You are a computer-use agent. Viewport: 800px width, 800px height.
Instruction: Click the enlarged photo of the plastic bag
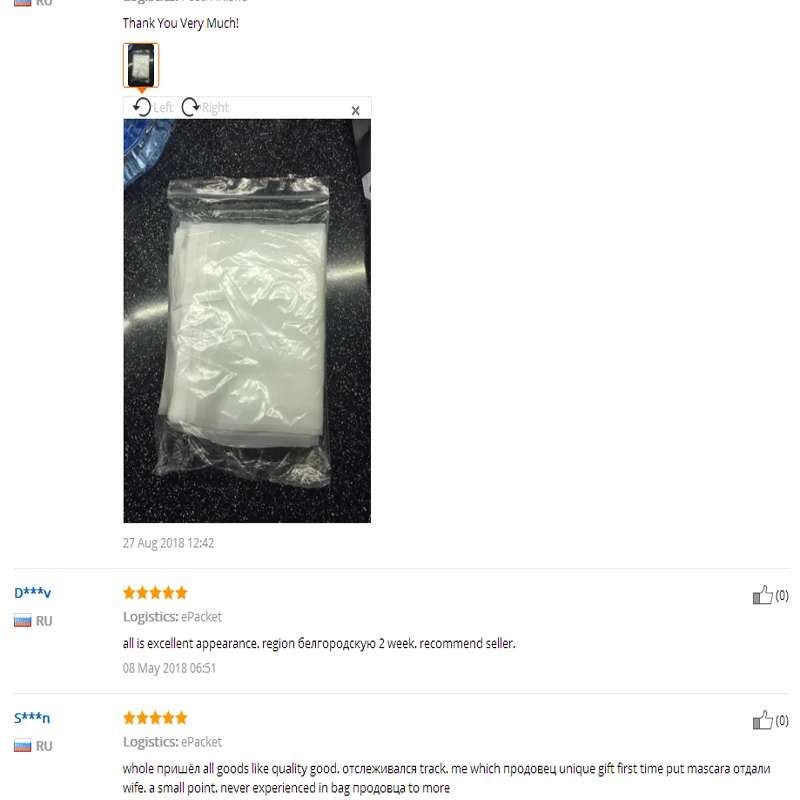tap(247, 321)
